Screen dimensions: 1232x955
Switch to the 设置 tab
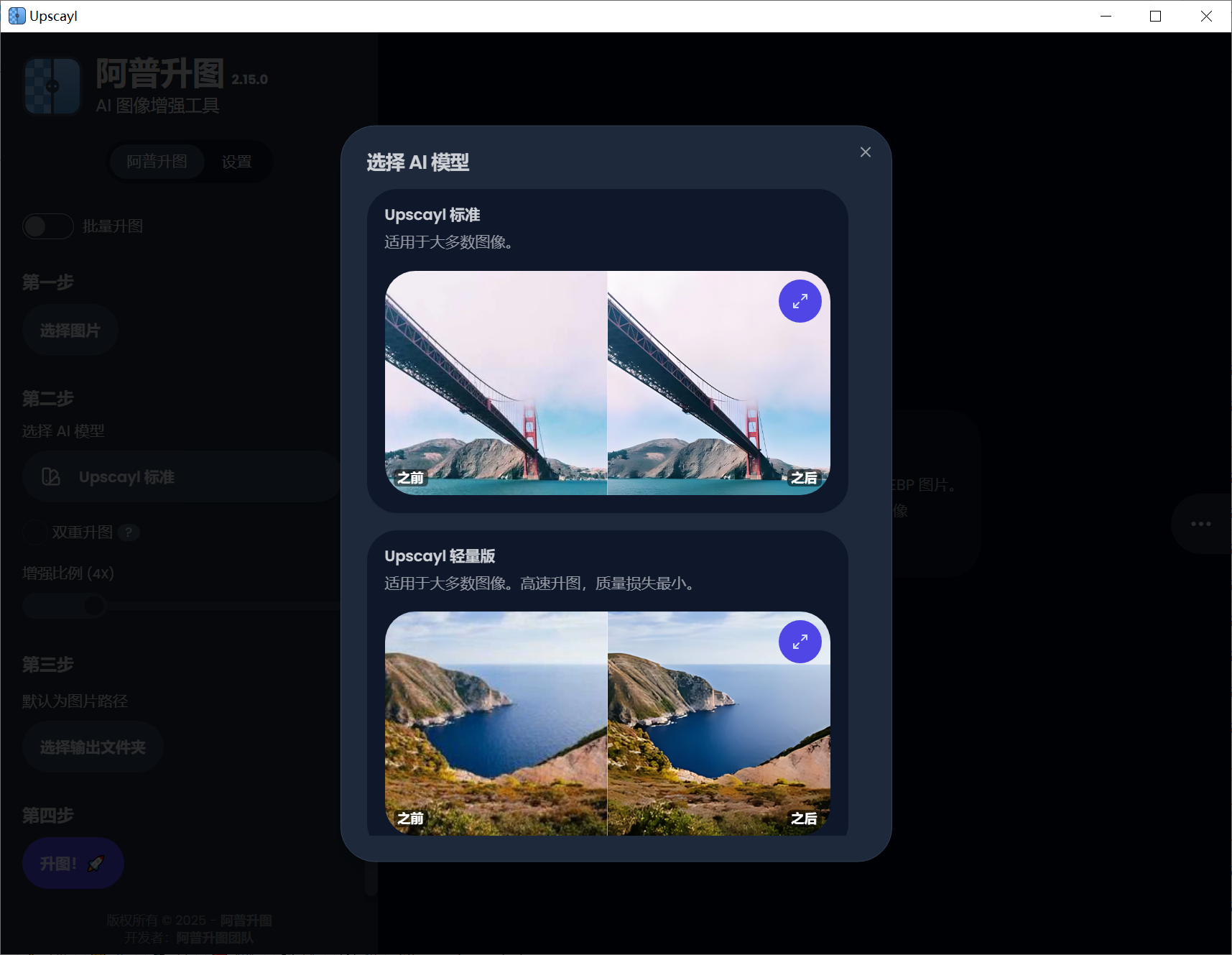click(236, 162)
